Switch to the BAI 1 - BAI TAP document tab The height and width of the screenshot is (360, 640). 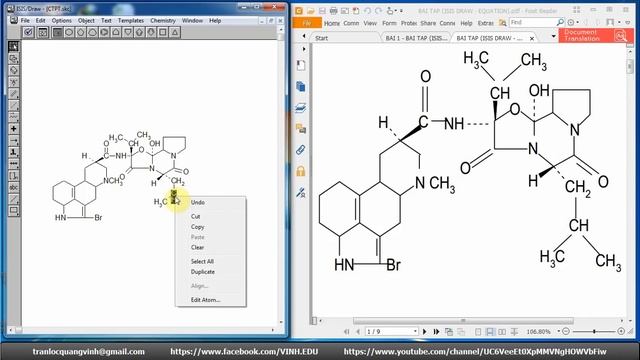click(416, 38)
